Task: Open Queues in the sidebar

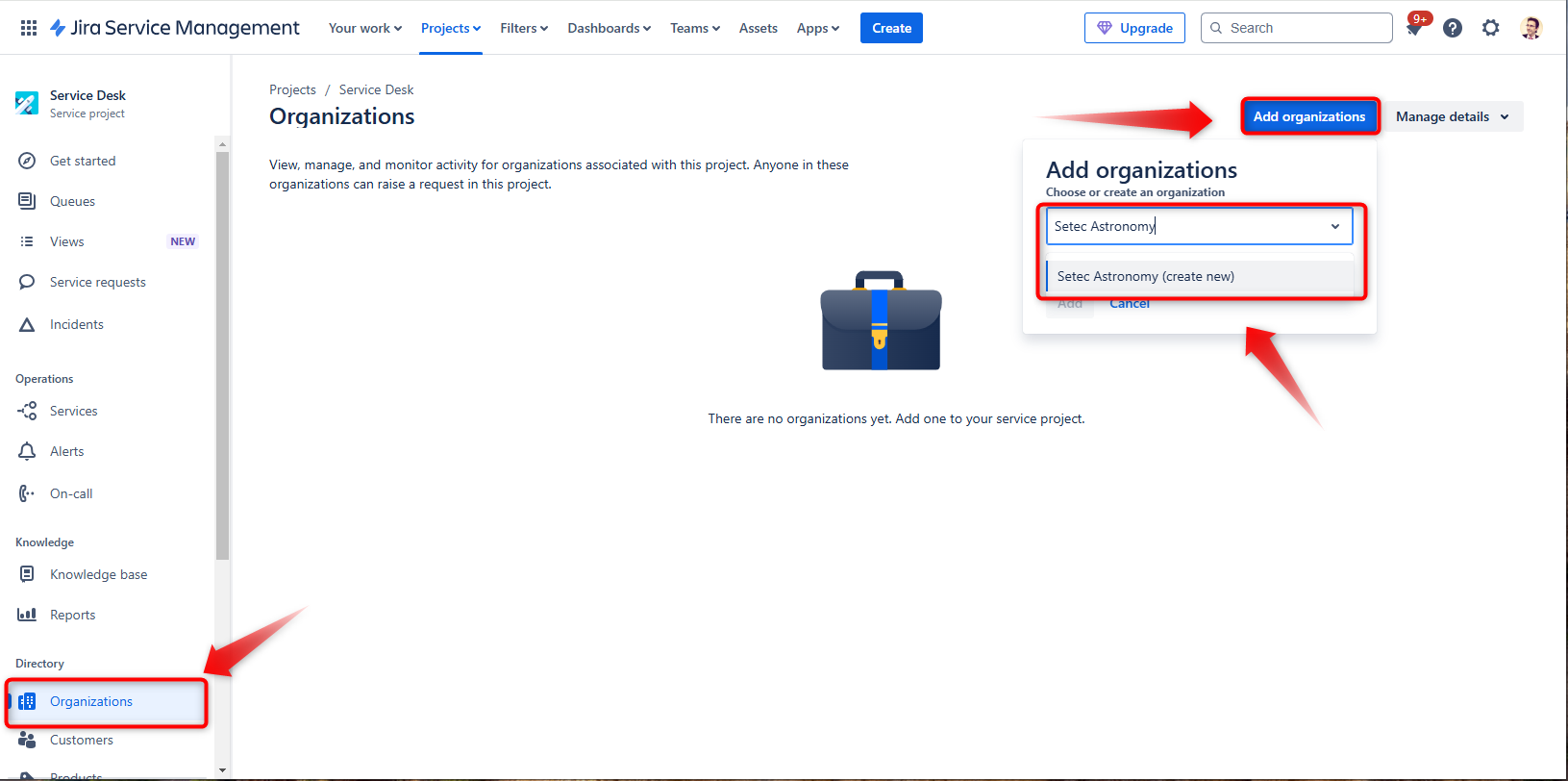Action: [x=72, y=201]
